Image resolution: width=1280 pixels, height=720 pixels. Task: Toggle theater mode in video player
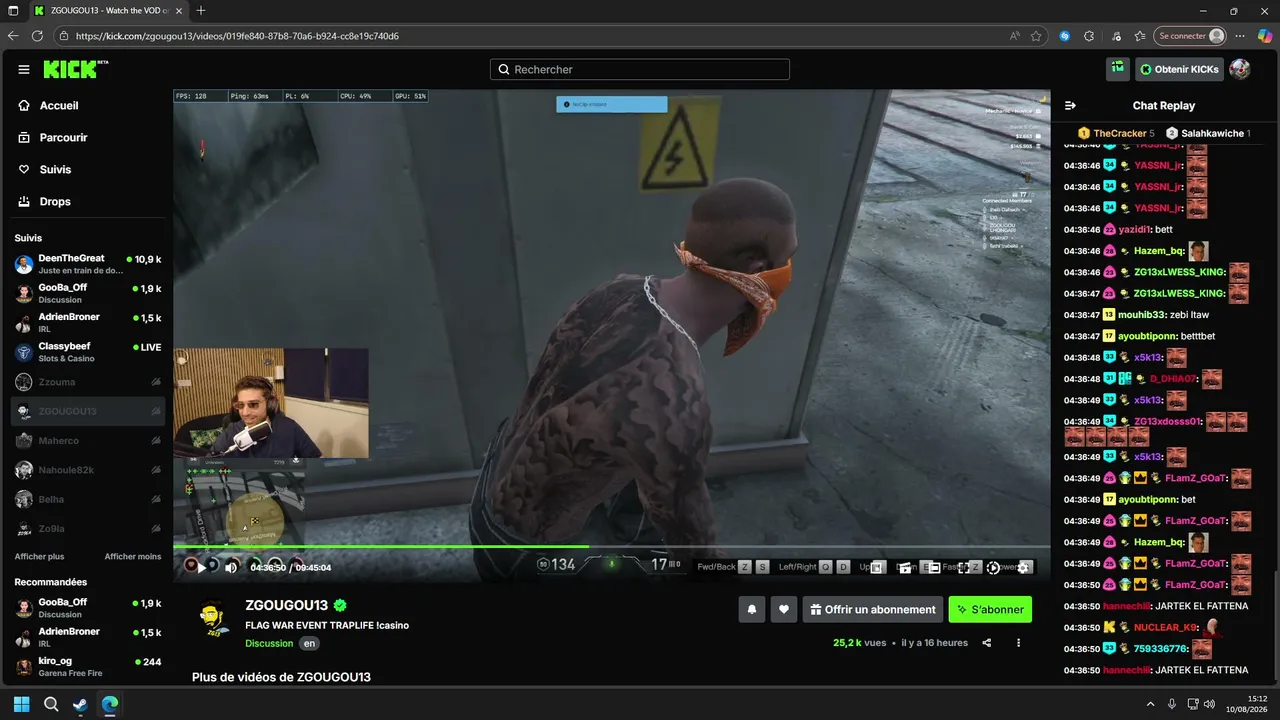pyautogui.click(x=933, y=567)
